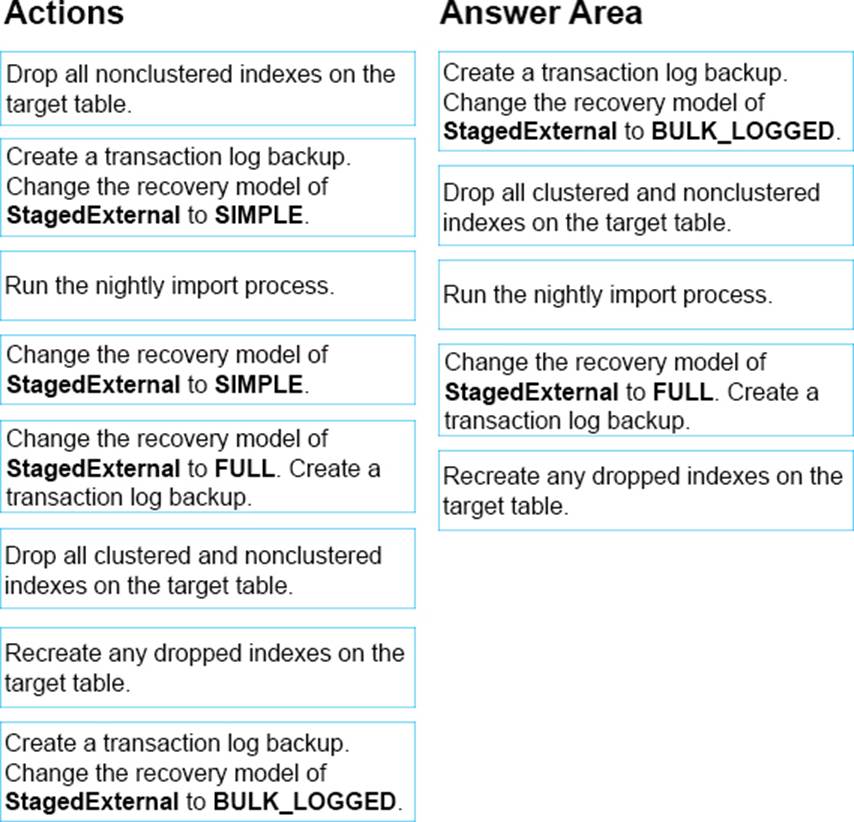This screenshot has width=854, height=822.
Task: Choose 'Drop all clustered and nonclustered indexes' in Actions
Action: pyautogui.click(x=207, y=569)
